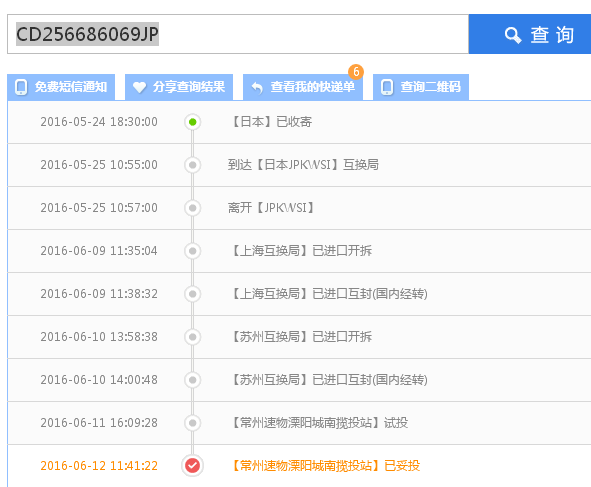Click the heart icon beside 分享查询结果

pyautogui.click(x=139, y=87)
